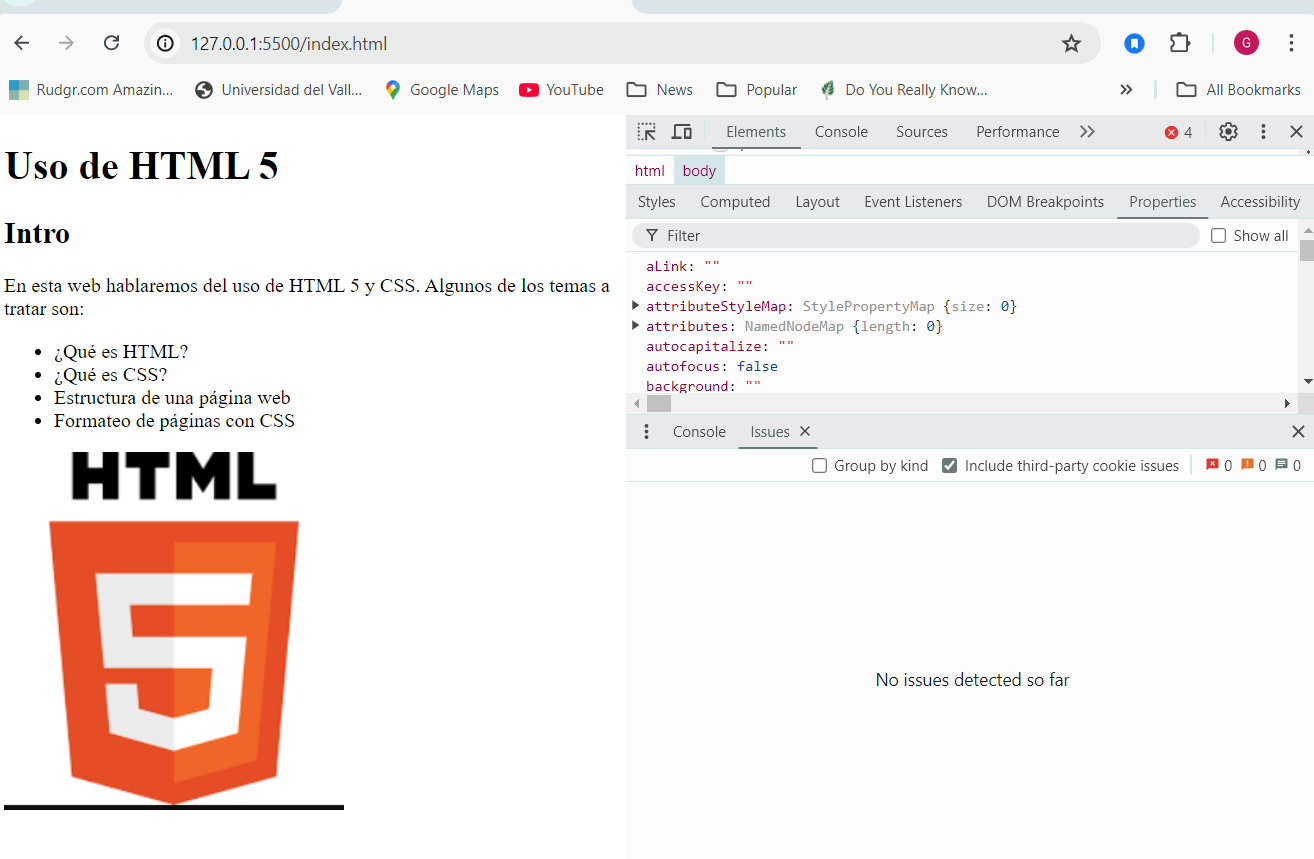Click vertical scrollbar down arrow in properties

[x=1306, y=382]
